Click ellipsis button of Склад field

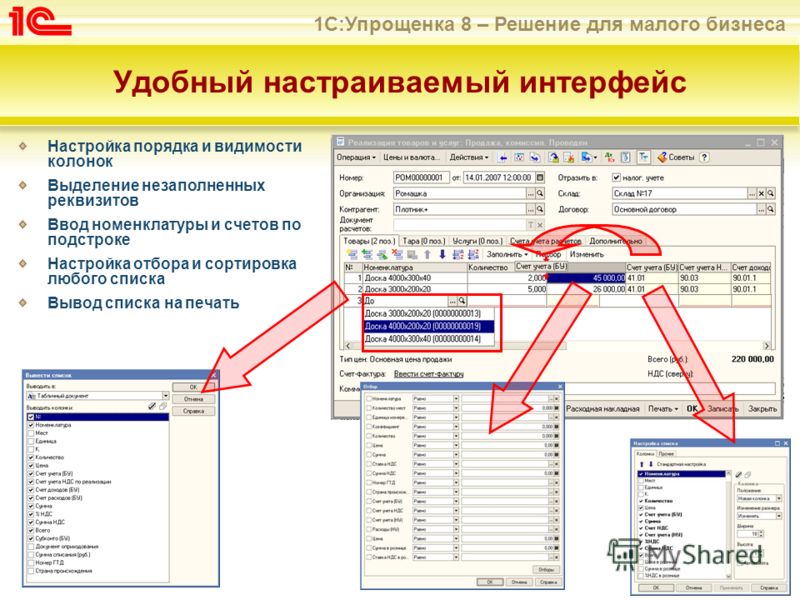pos(752,193)
